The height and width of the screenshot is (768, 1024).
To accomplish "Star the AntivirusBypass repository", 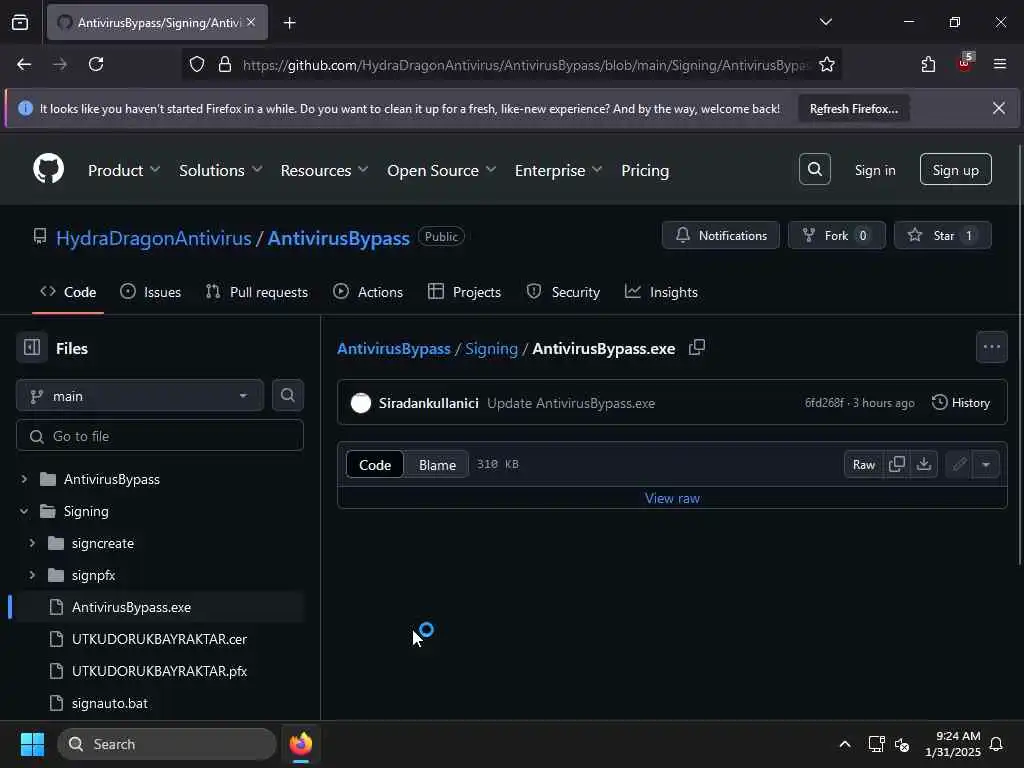I will (942, 235).
